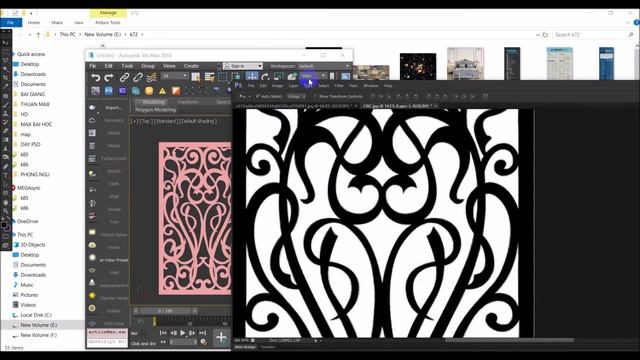Open Photoshop Filter menu
Screen dimensions: 640x360
pos(339,86)
